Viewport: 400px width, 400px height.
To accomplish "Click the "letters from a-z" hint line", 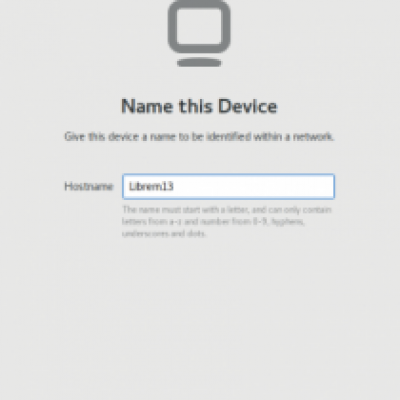I will pyautogui.click(x=213, y=222).
